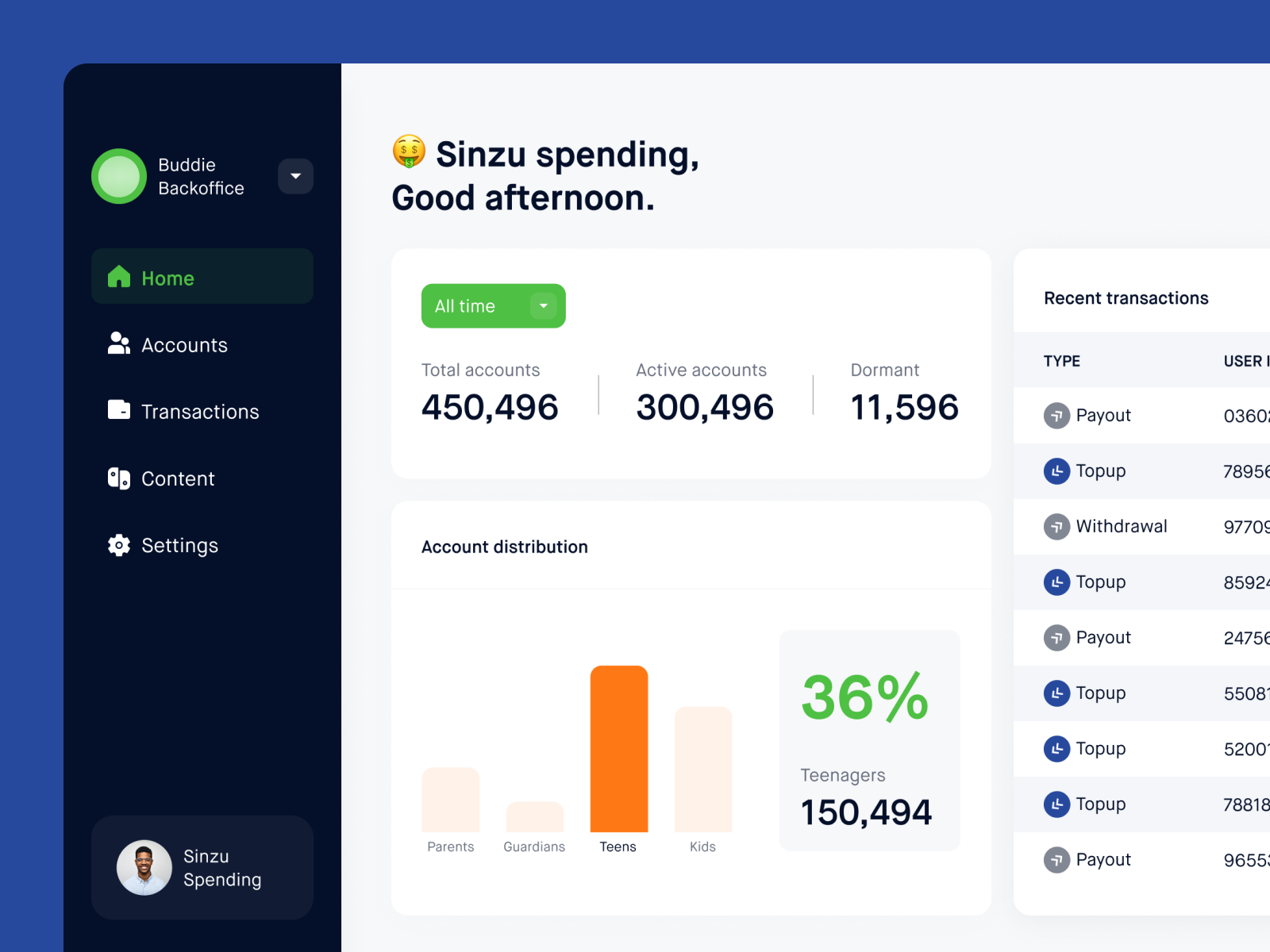Open Transactions via its folder icon
The image size is (1270, 952).
pos(118,411)
